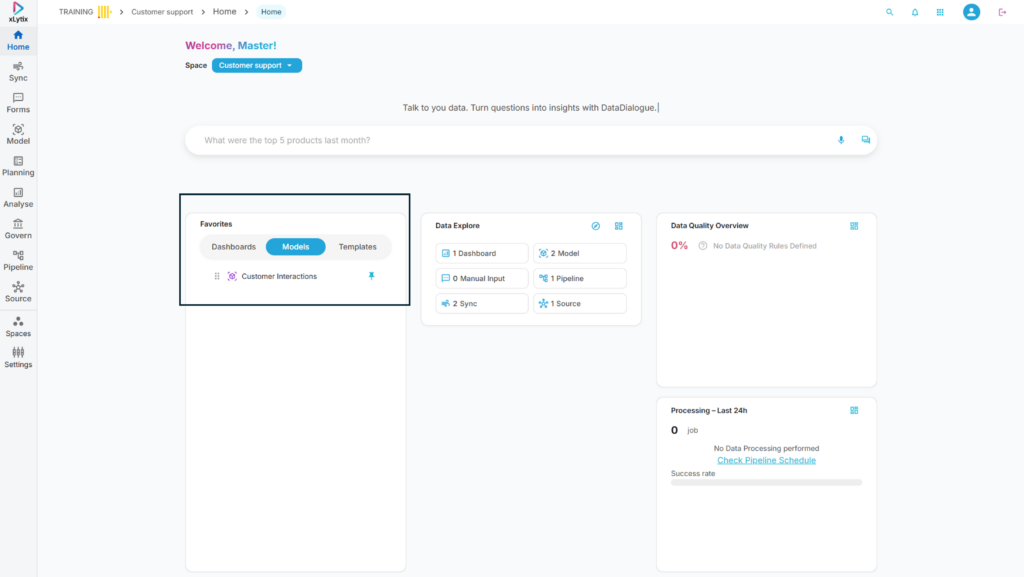Go to Model in the sidebar
The image size is (1024, 577).
(18, 134)
